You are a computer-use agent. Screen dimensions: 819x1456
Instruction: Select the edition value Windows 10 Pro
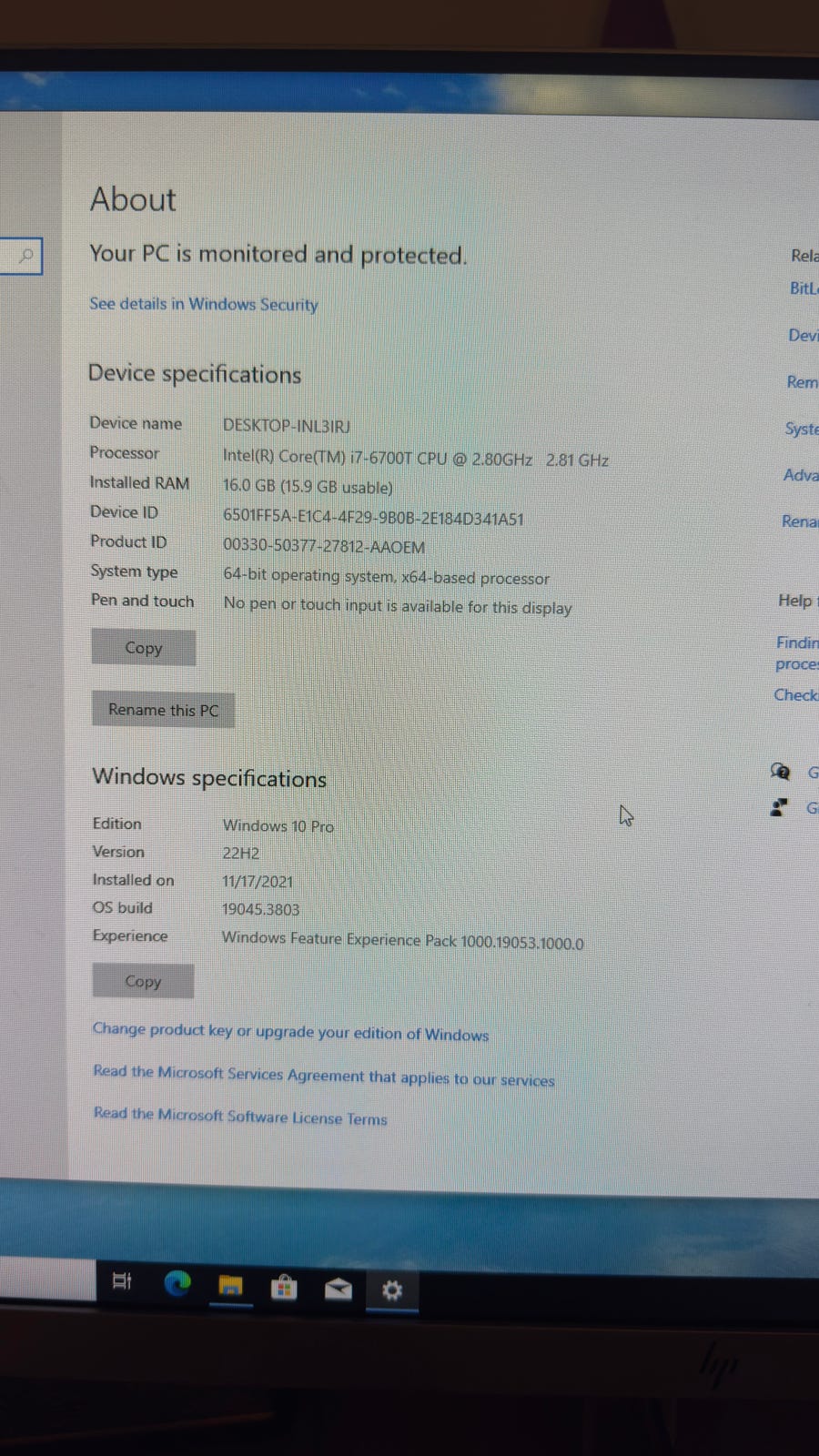click(x=278, y=826)
